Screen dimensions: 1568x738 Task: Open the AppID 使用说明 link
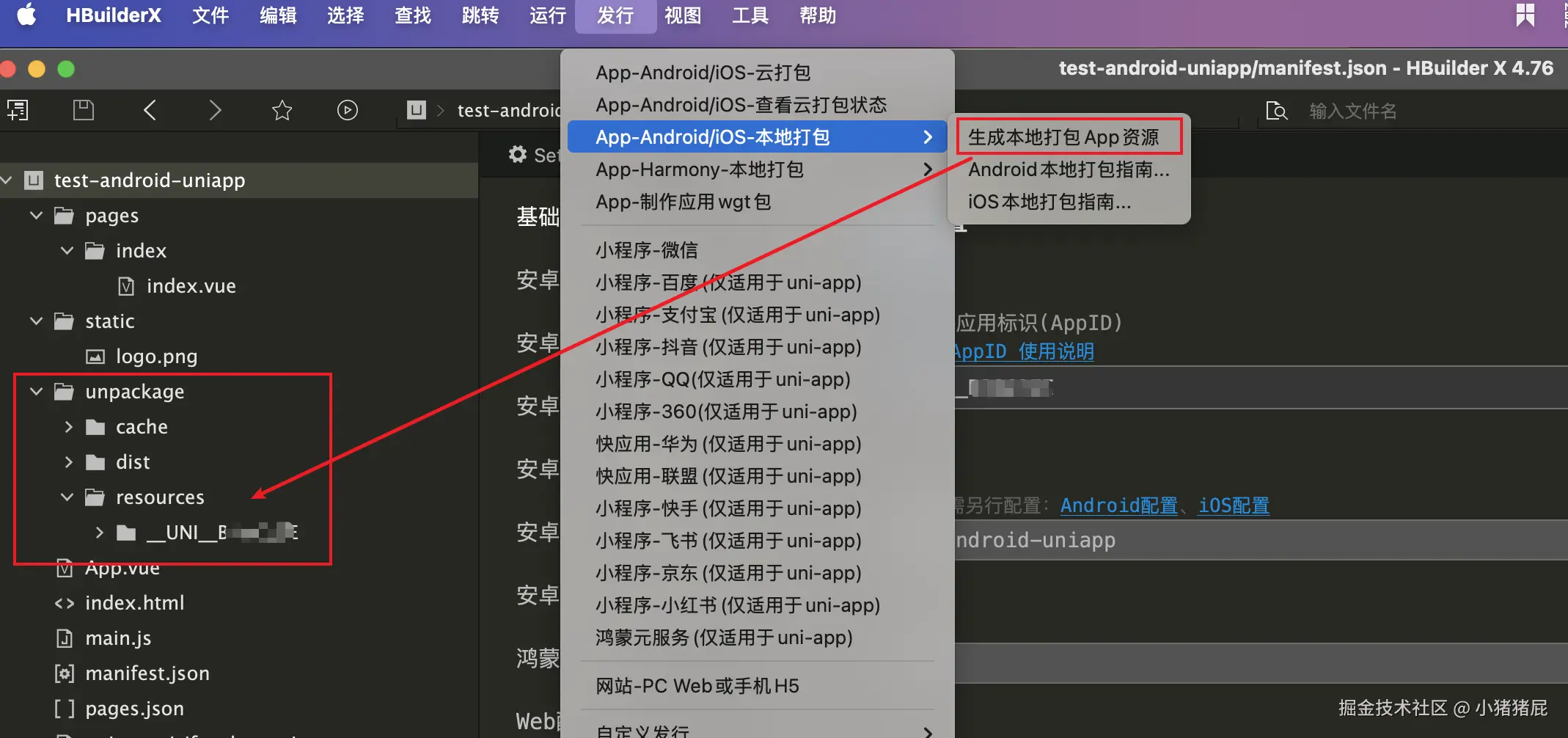point(1024,352)
